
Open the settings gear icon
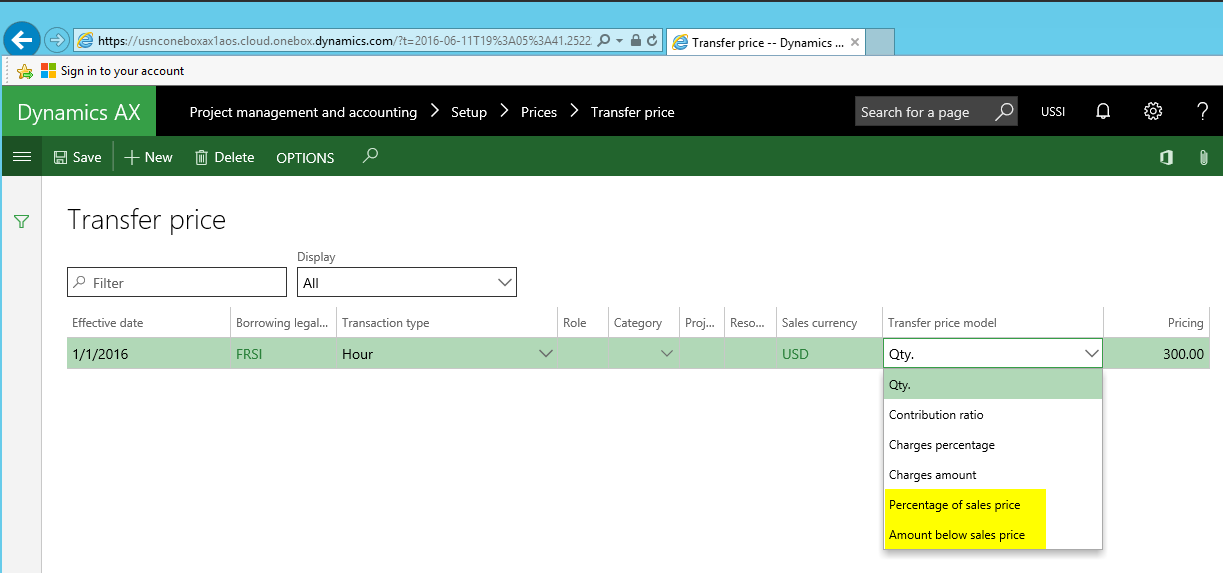pos(1153,112)
